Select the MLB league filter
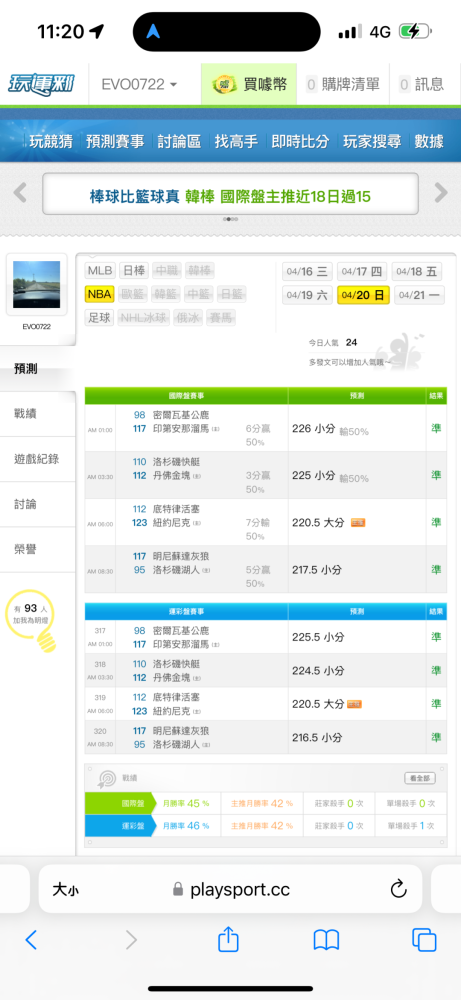Viewport: 461px width, 1000px height. point(100,270)
